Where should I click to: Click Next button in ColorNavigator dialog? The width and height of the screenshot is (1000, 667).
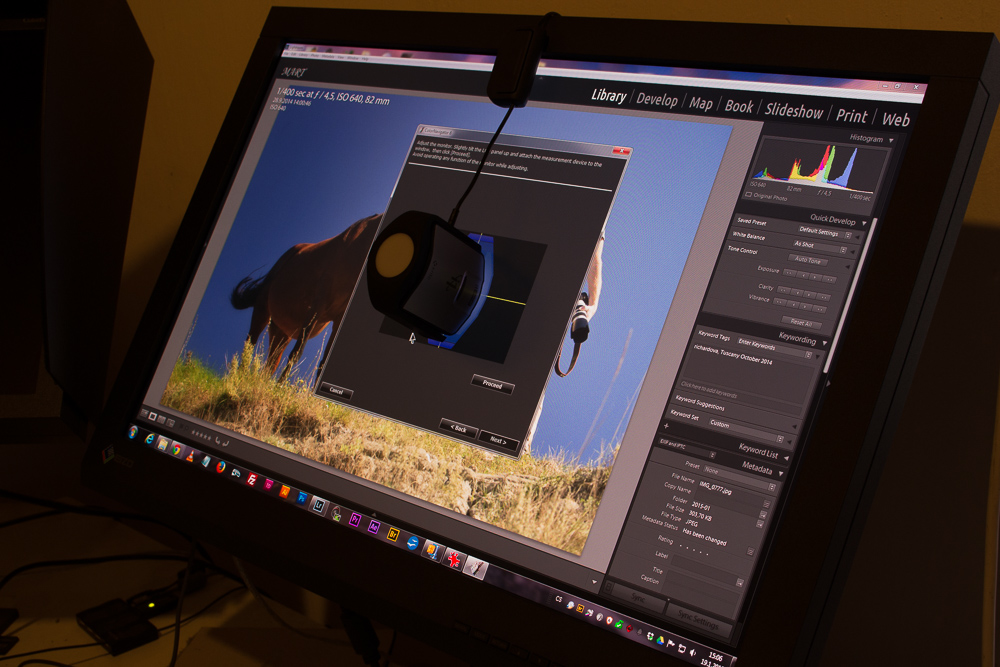click(x=498, y=441)
